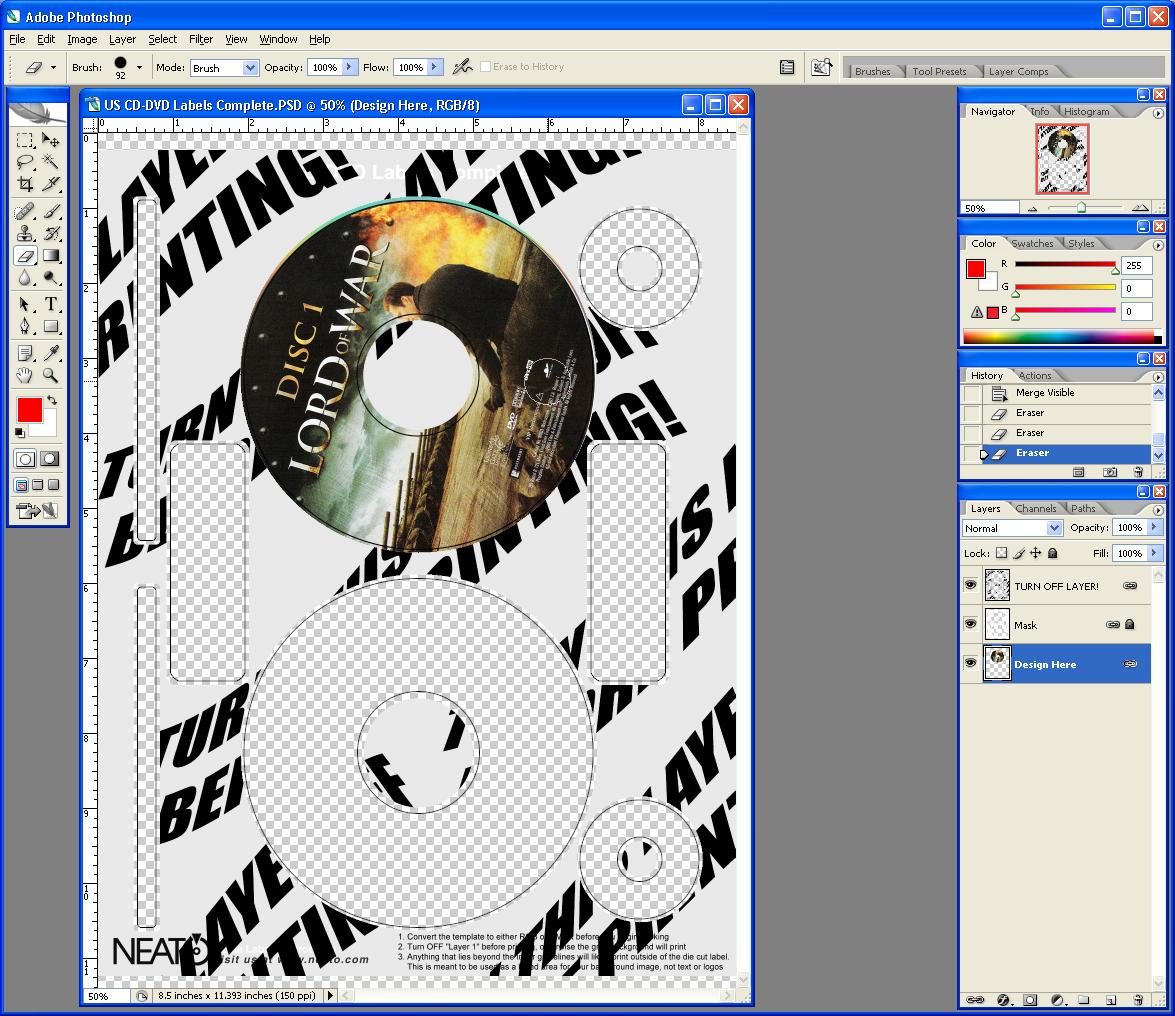The image size is (1175, 1016).
Task: Open the Flow slider arrow
Action: [434, 67]
